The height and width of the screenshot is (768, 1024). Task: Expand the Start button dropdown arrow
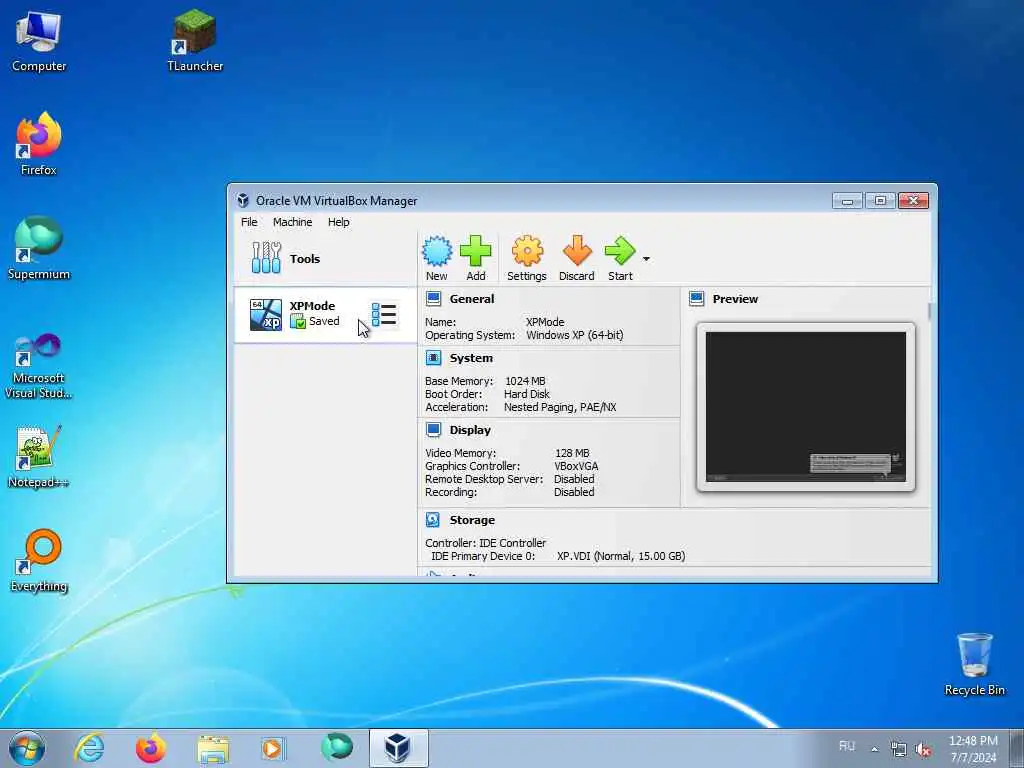646,259
